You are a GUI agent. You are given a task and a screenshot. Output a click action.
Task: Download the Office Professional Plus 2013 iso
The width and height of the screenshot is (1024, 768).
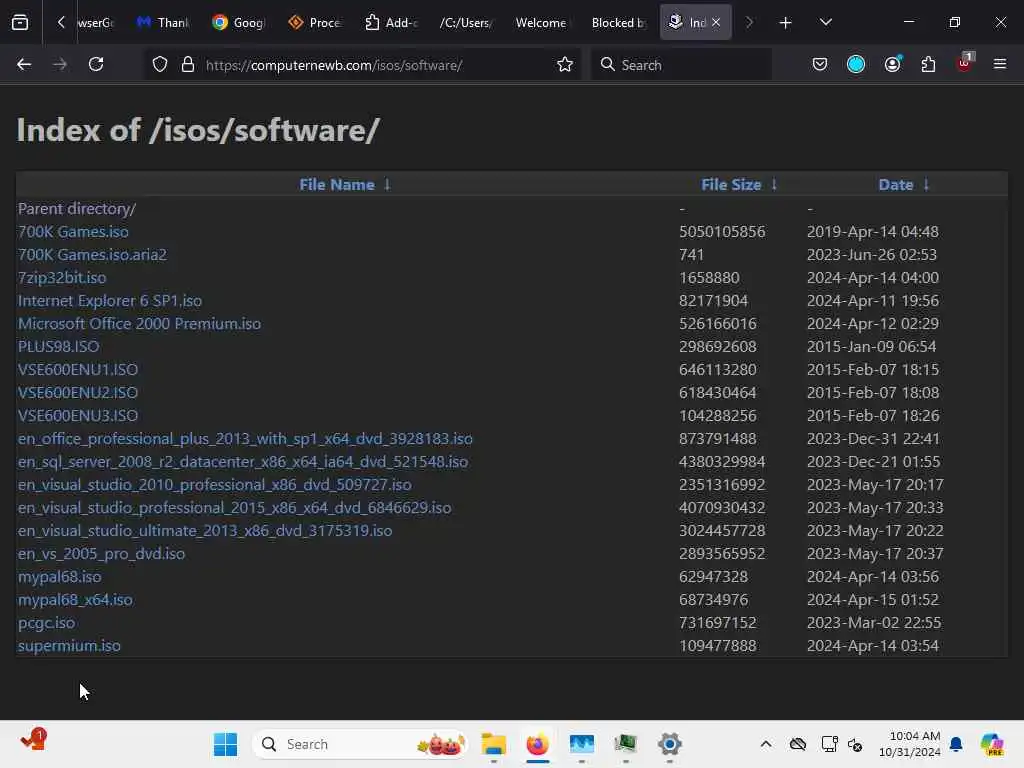click(x=245, y=439)
